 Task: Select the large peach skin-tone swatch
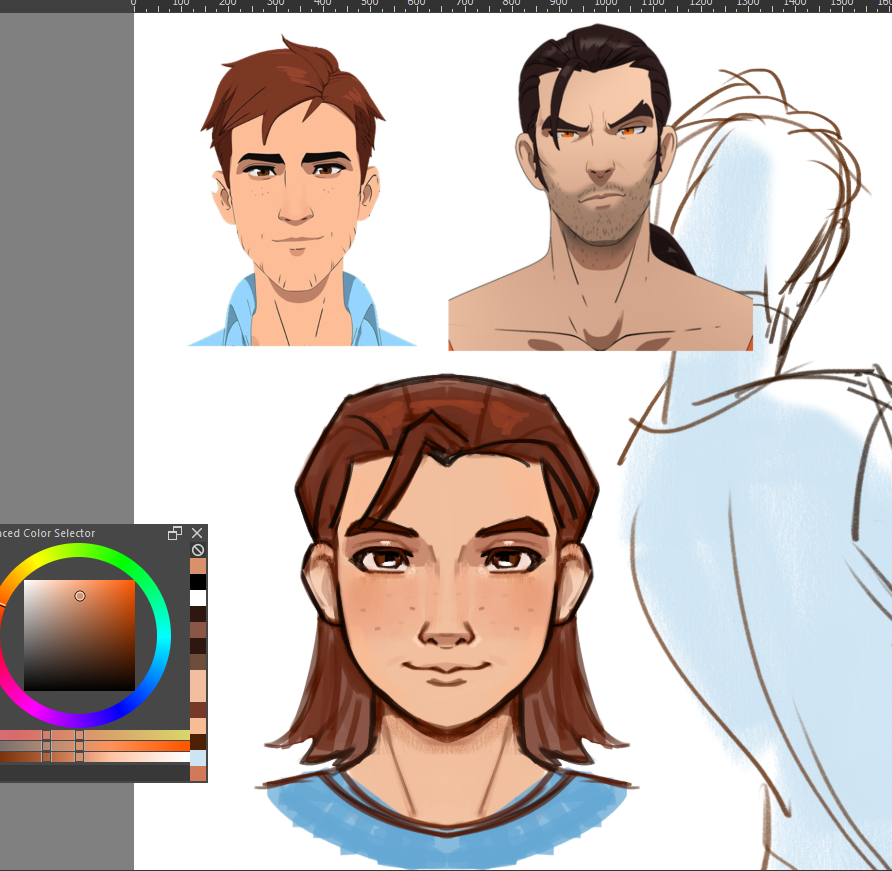[198, 686]
